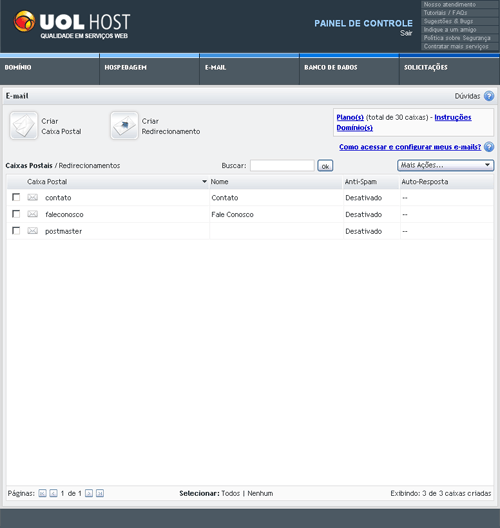Go to first page pagination icon

(x=42, y=493)
